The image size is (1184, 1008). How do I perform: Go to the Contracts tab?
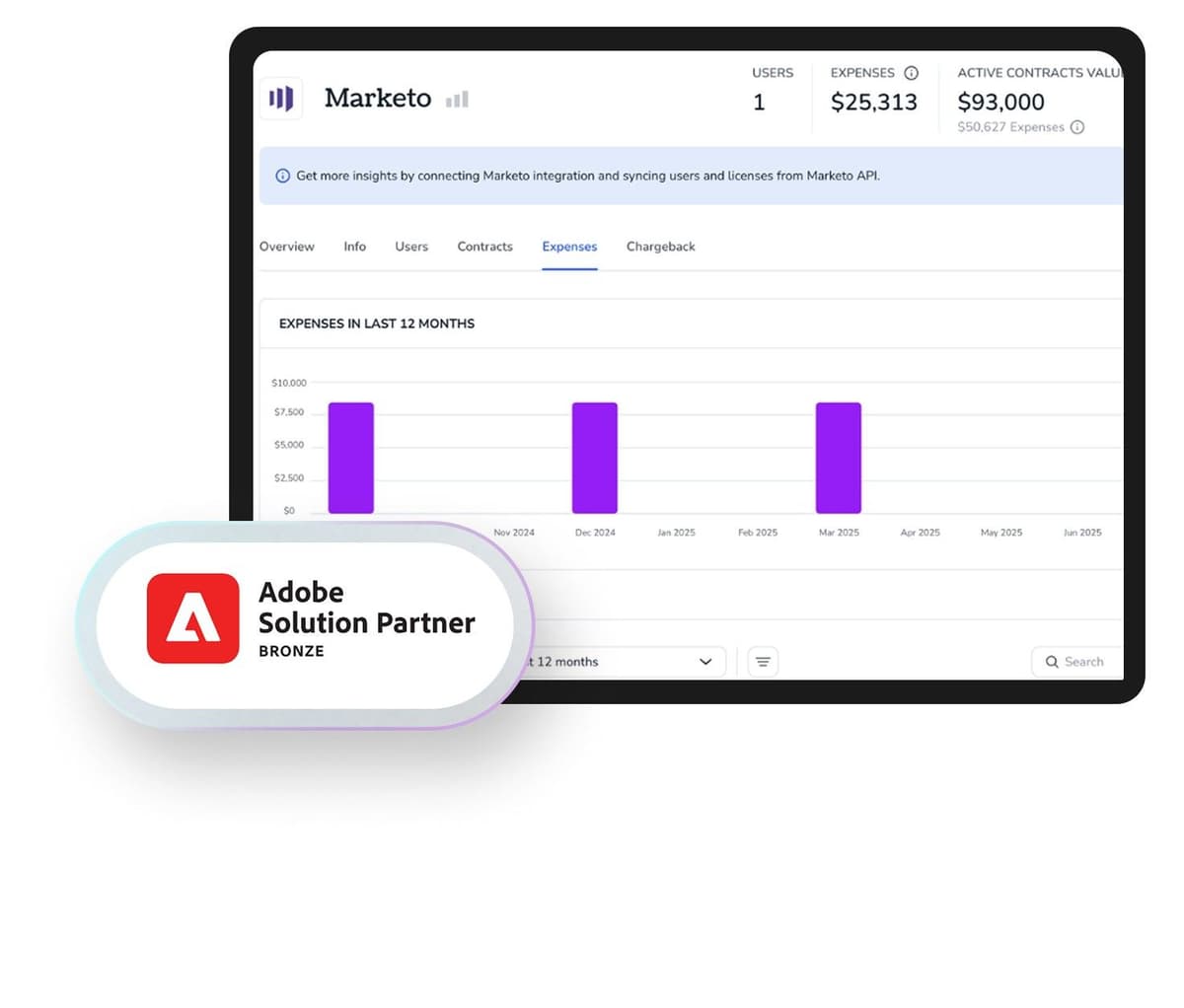[x=484, y=247]
